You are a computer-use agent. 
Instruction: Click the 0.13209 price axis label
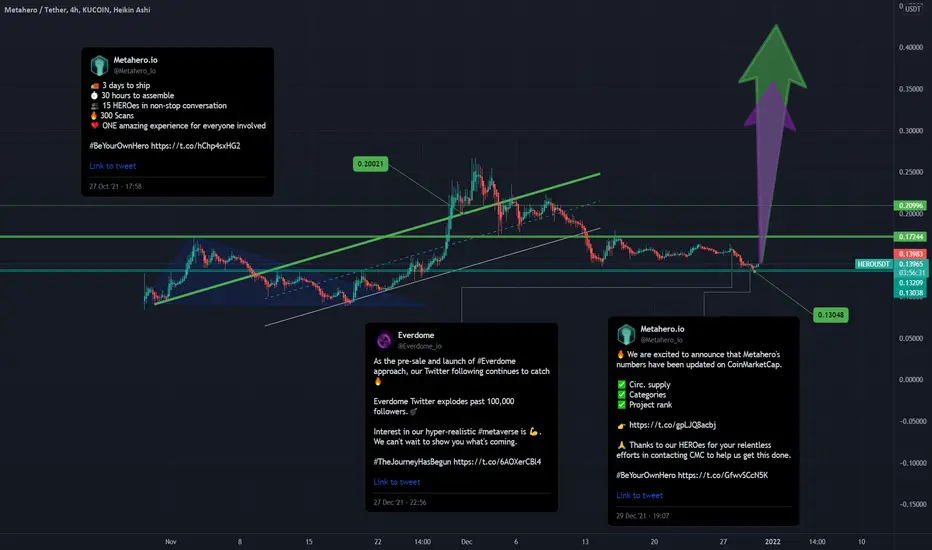click(x=910, y=283)
